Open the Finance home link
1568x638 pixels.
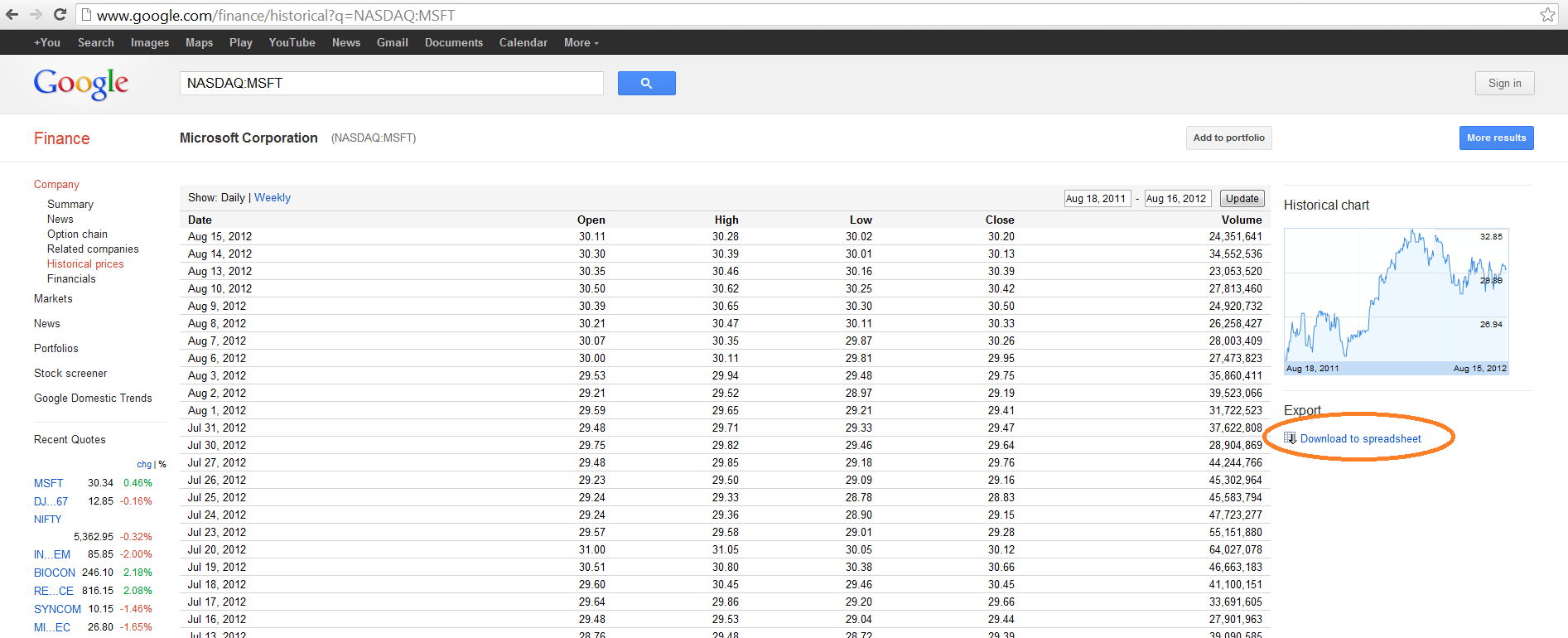(62, 138)
